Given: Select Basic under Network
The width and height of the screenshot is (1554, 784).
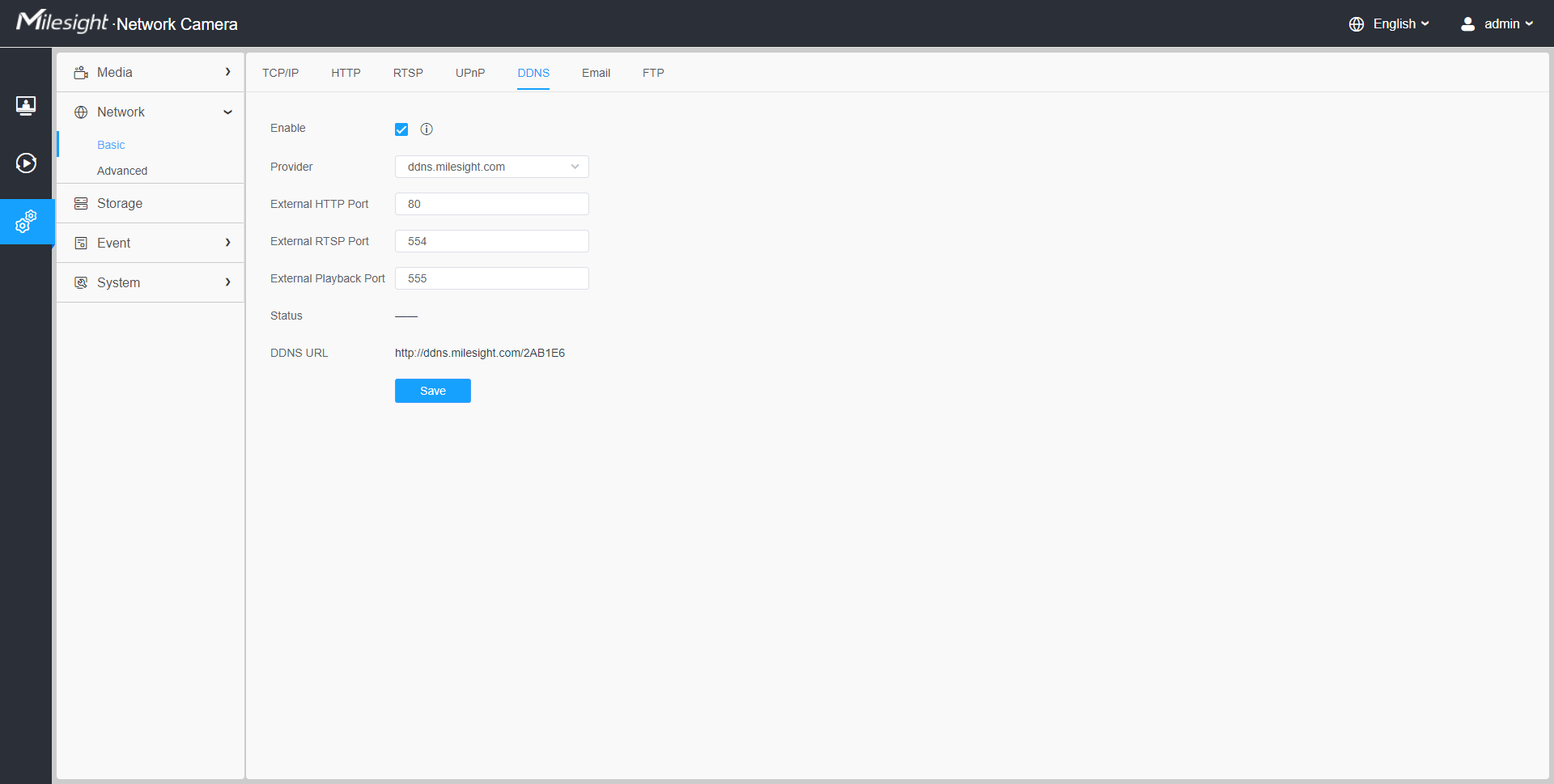Looking at the screenshot, I should click(111, 145).
